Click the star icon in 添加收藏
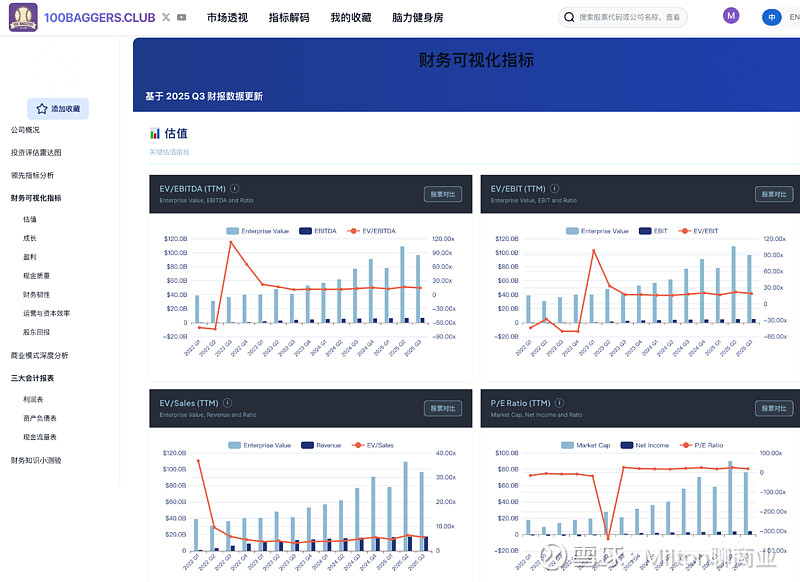800x582 pixels. click(42, 109)
